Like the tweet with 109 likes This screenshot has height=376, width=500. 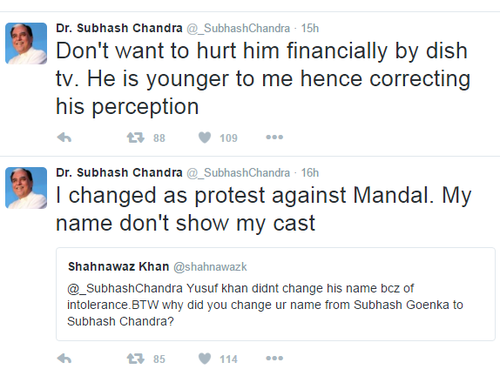[205, 137]
